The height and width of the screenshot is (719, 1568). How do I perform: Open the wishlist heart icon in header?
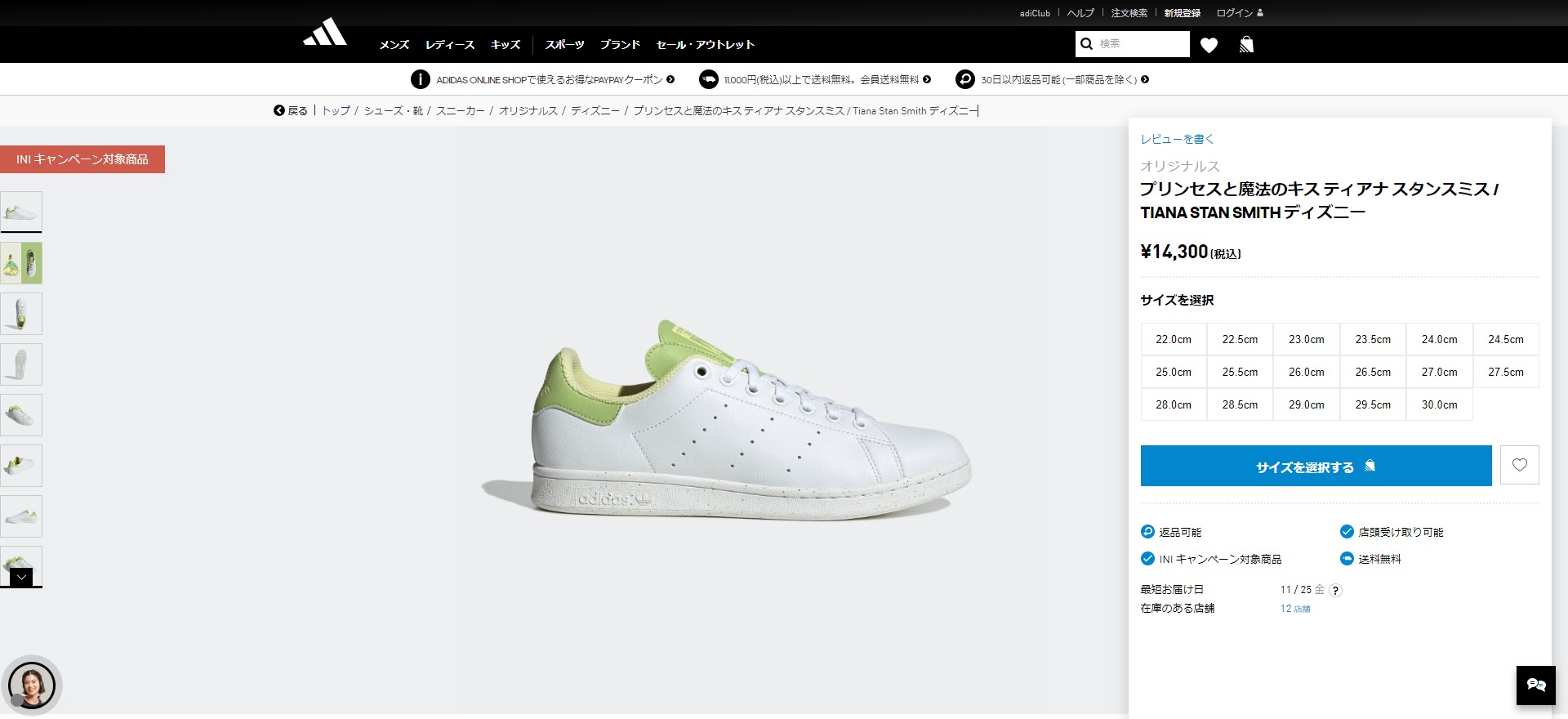click(1209, 45)
